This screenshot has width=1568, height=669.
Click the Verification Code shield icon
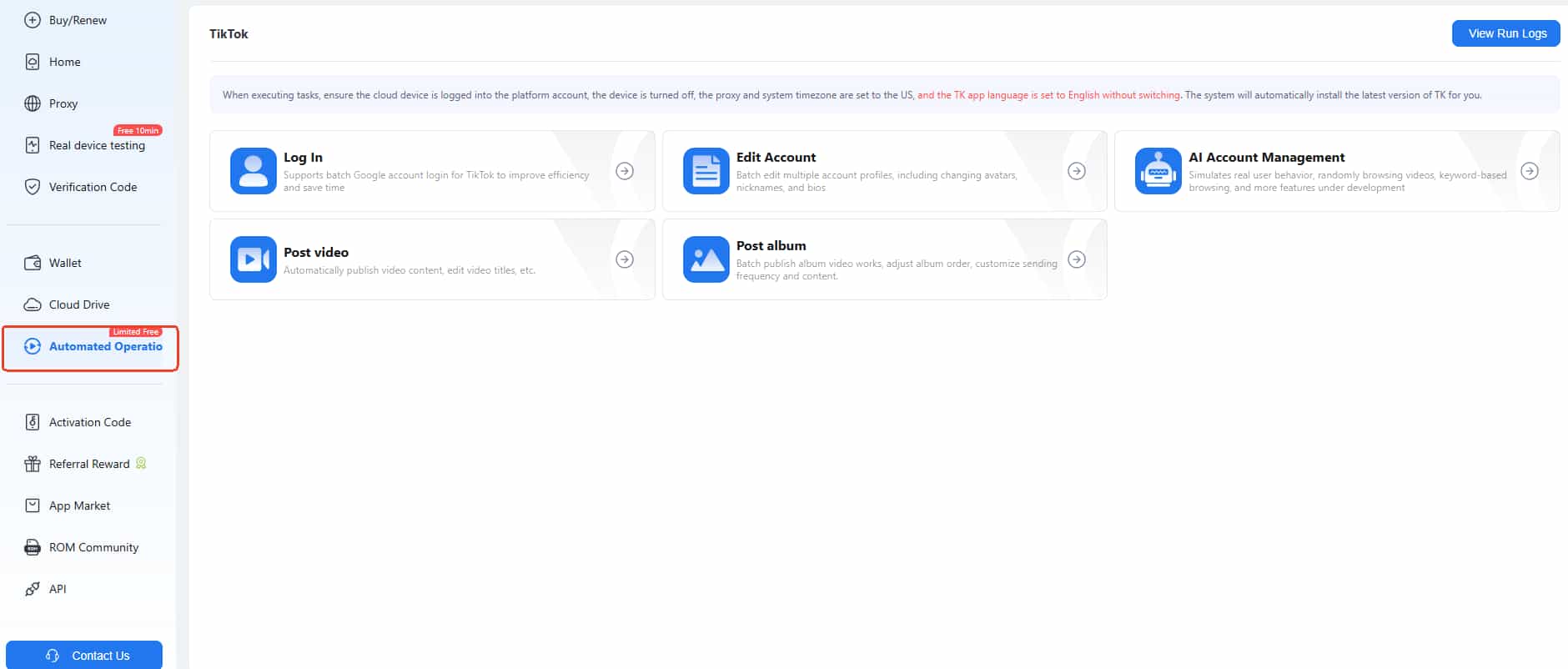33,187
